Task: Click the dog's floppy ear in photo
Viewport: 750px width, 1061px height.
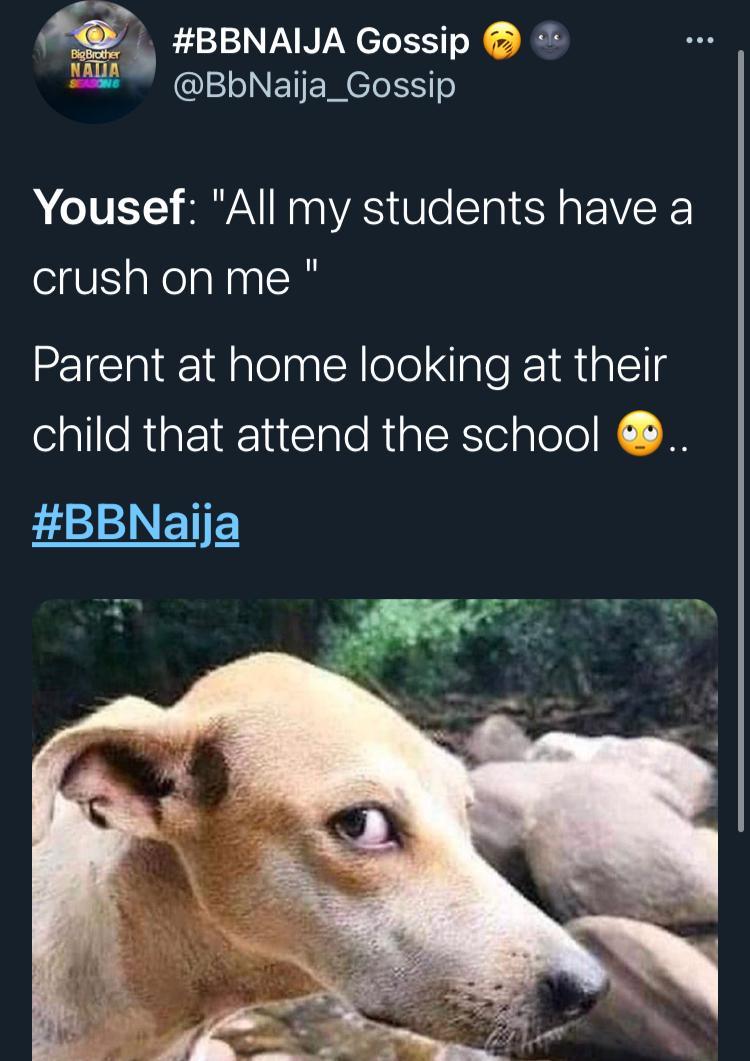Action: pyautogui.click(x=120, y=770)
